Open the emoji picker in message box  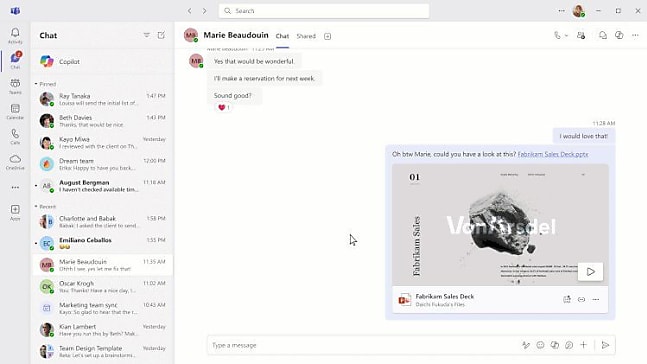pos(540,345)
